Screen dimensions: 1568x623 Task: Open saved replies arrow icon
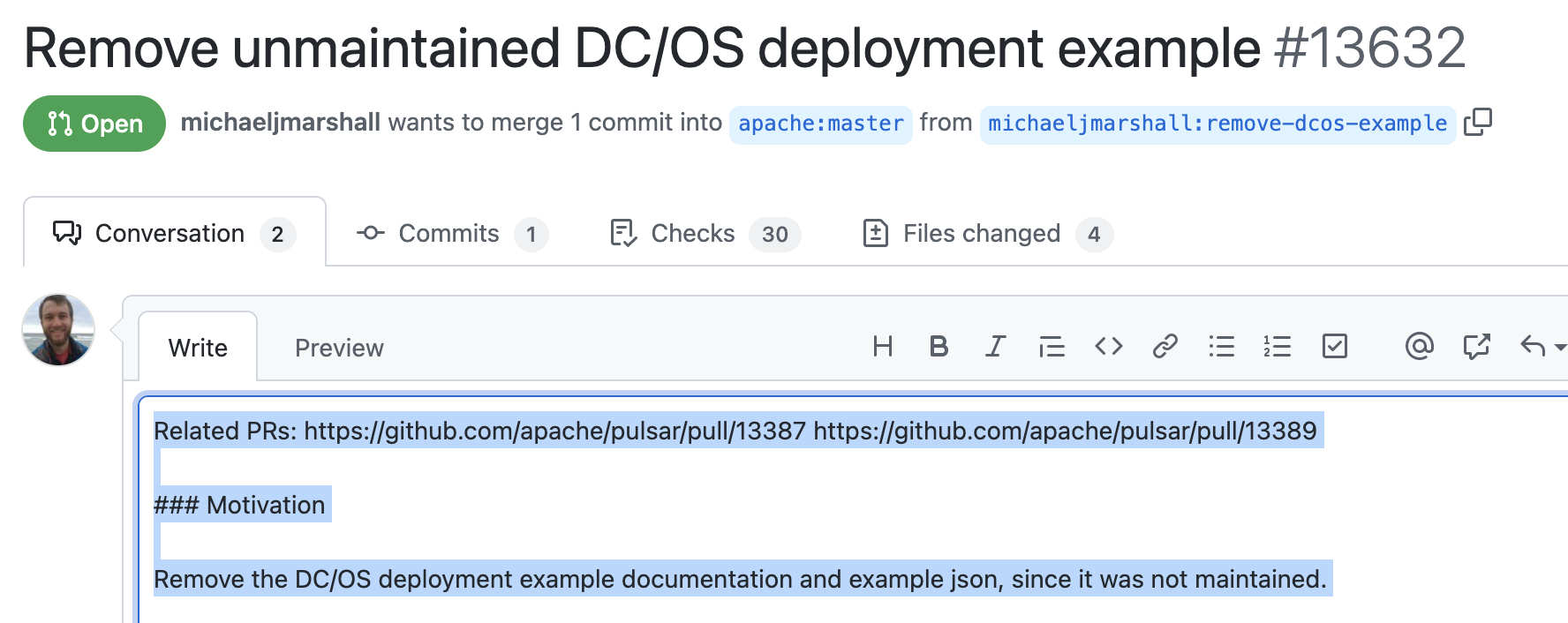point(1542,346)
